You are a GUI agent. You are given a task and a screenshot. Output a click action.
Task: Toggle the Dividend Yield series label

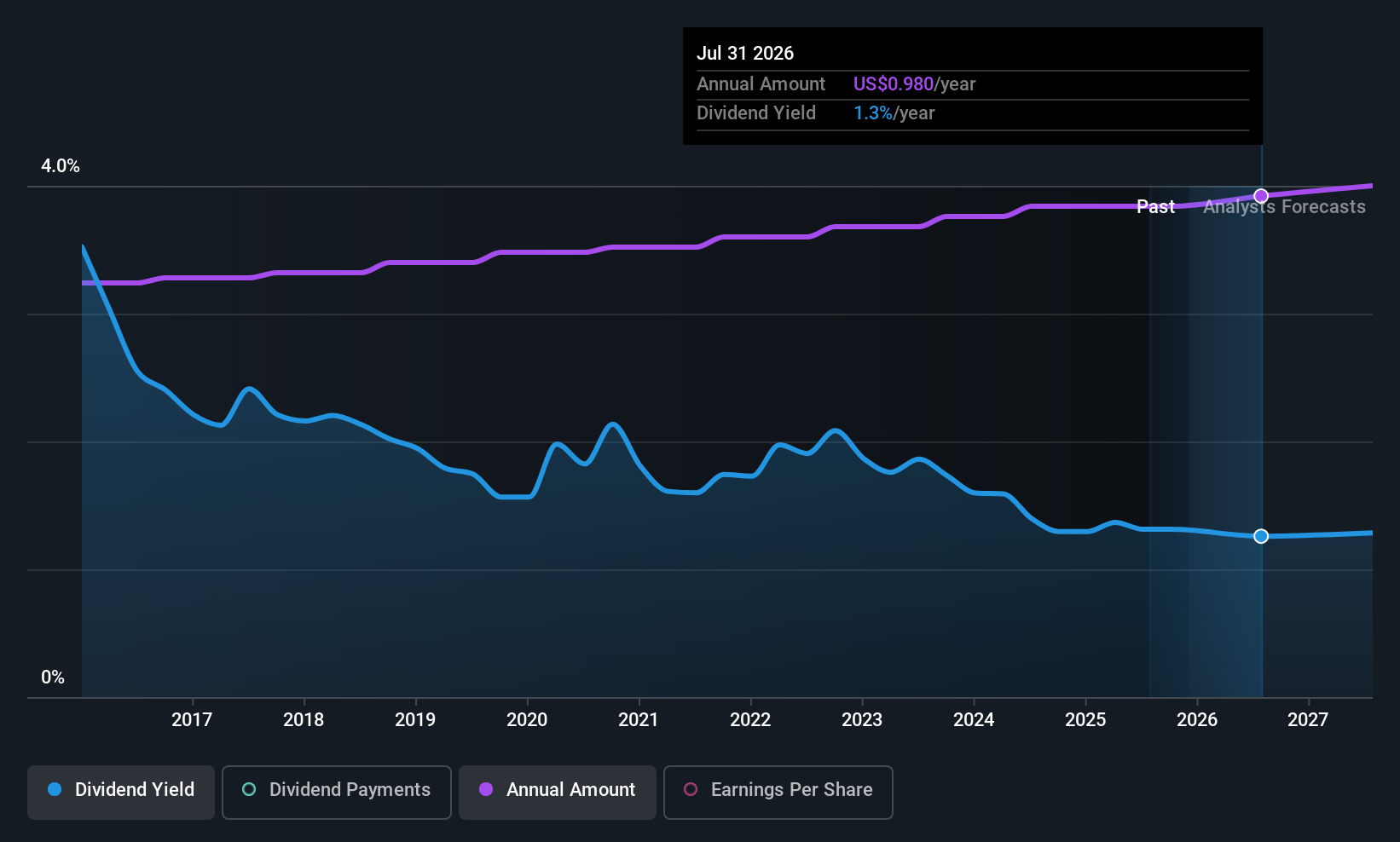(135, 790)
